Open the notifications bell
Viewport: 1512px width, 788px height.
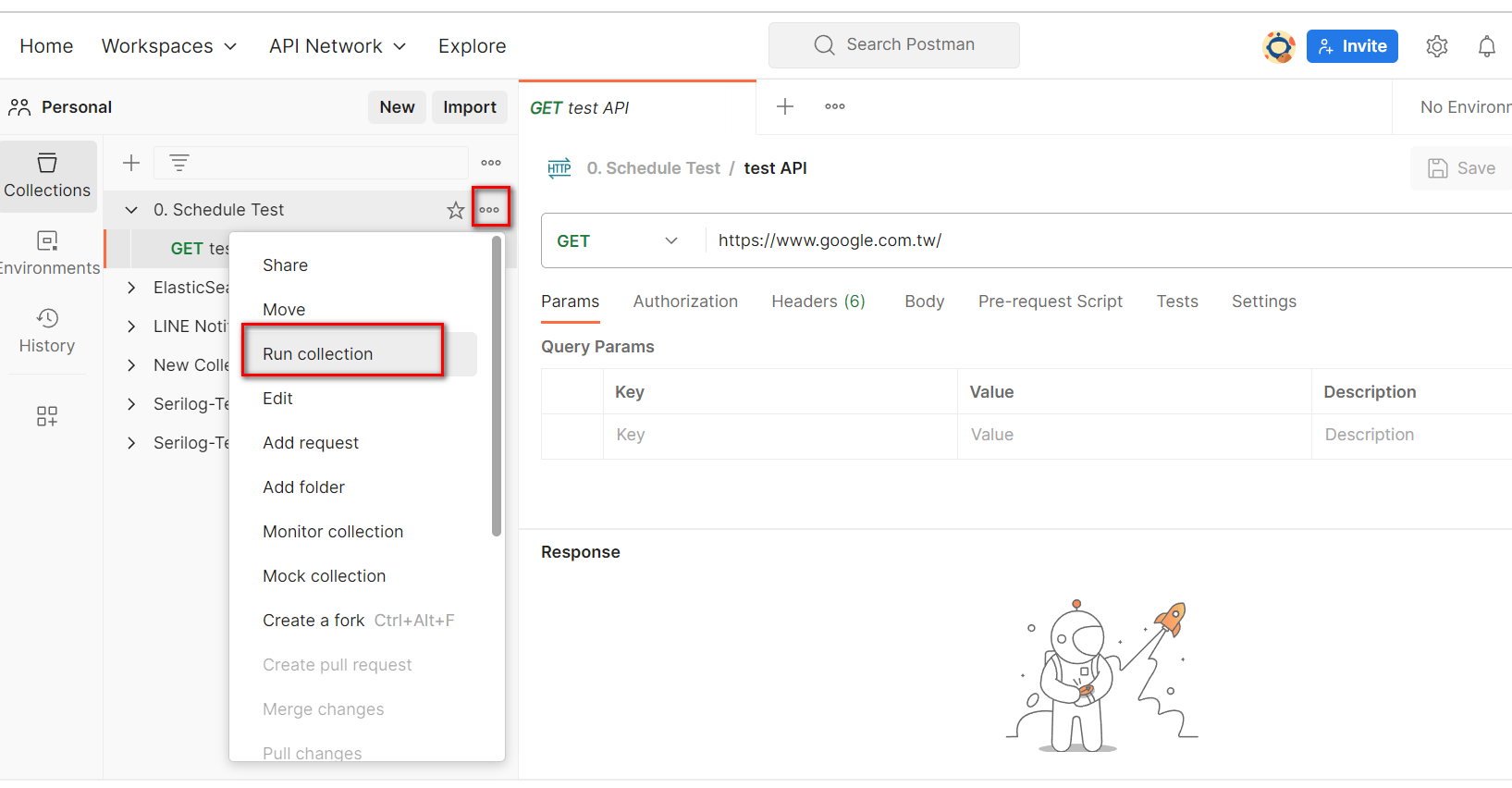click(1487, 46)
